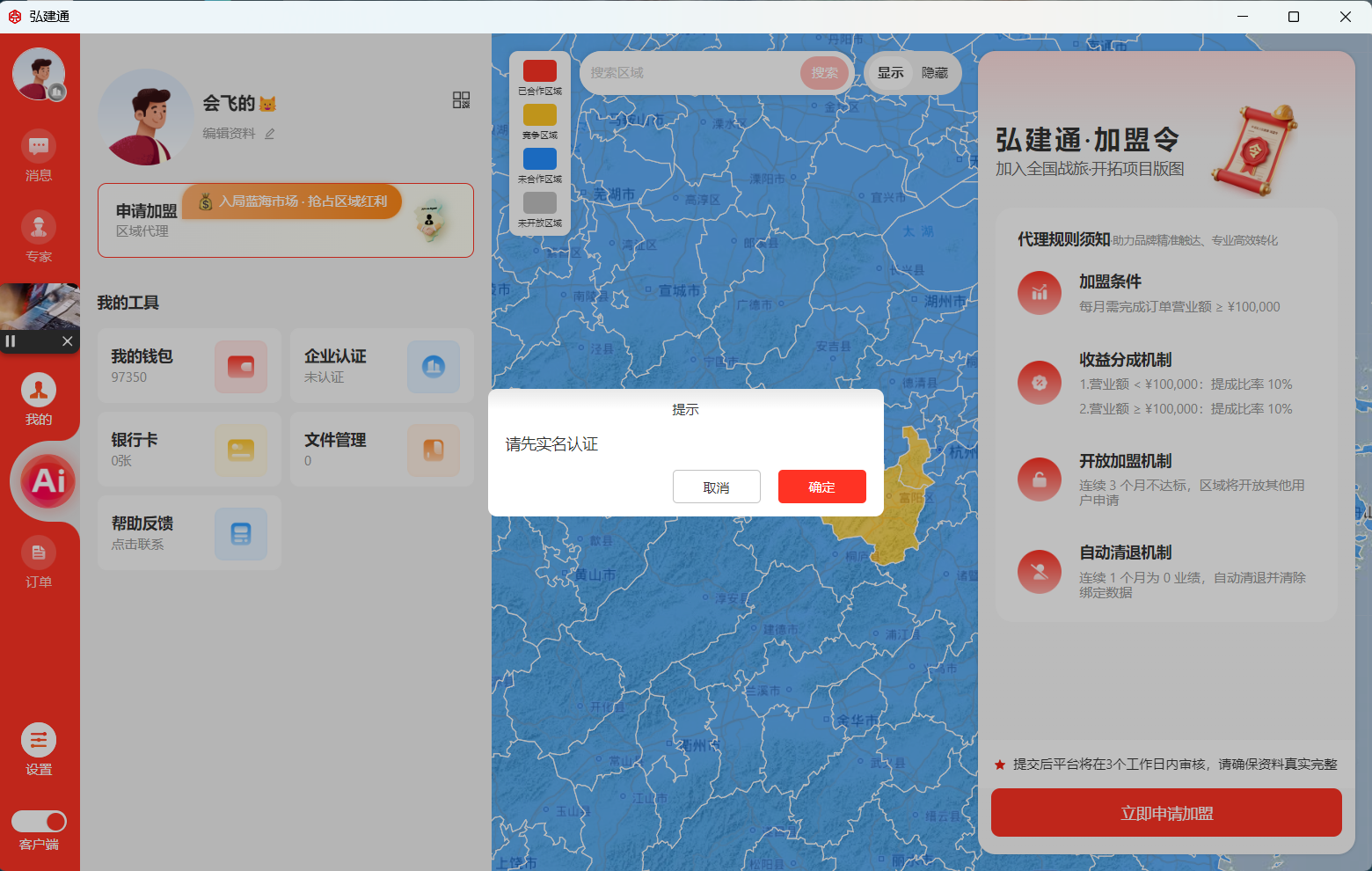Open 设置 settings in sidebar
Screen dimensions: 1372x871
[39, 741]
